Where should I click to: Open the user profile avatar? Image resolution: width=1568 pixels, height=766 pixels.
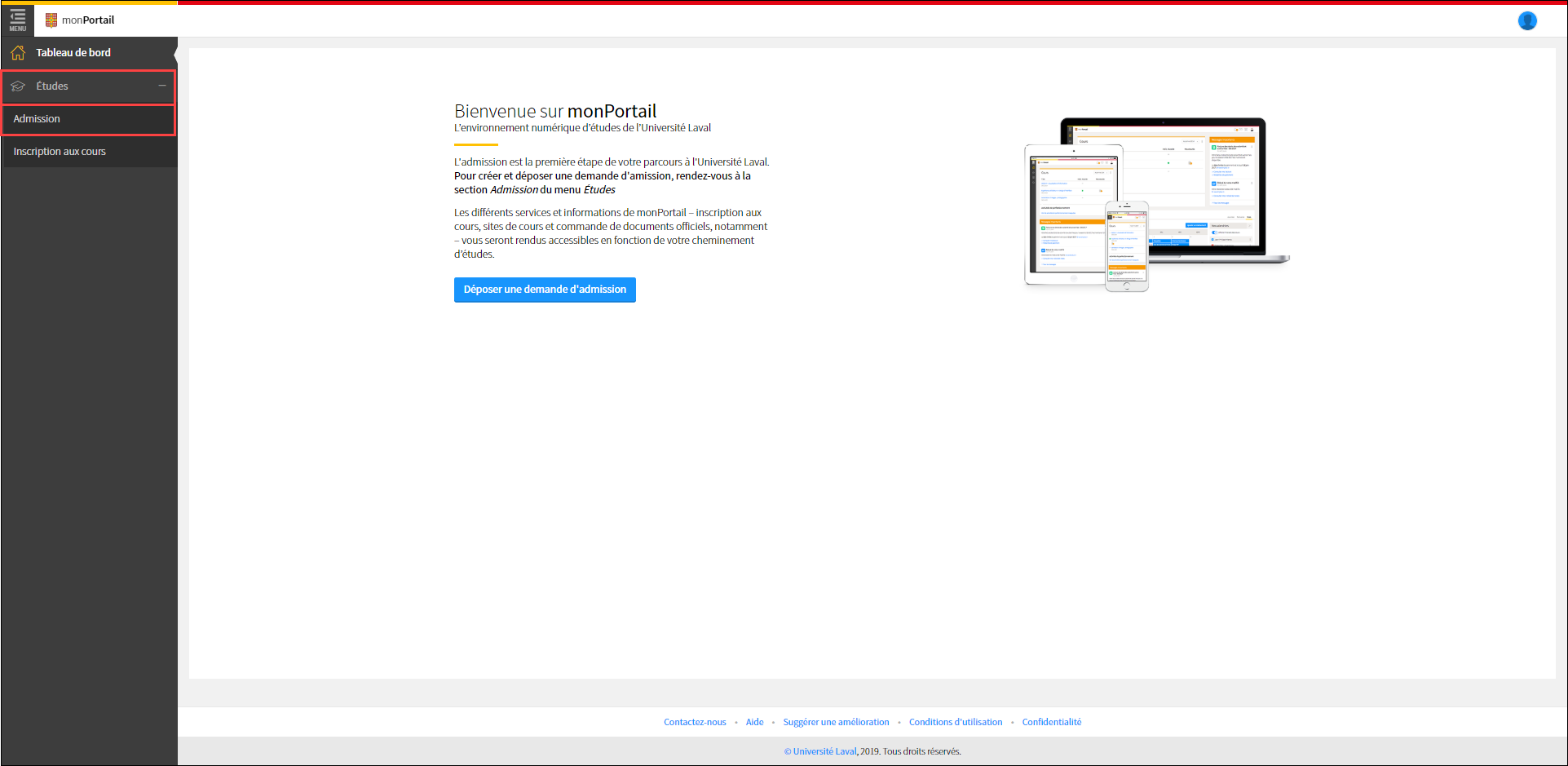[1527, 20]
